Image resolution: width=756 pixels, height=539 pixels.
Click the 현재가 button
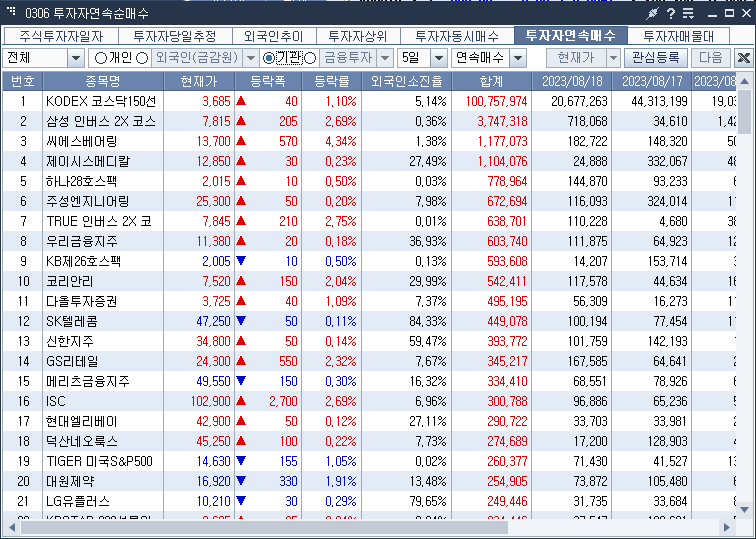click(x=576, y=58)
